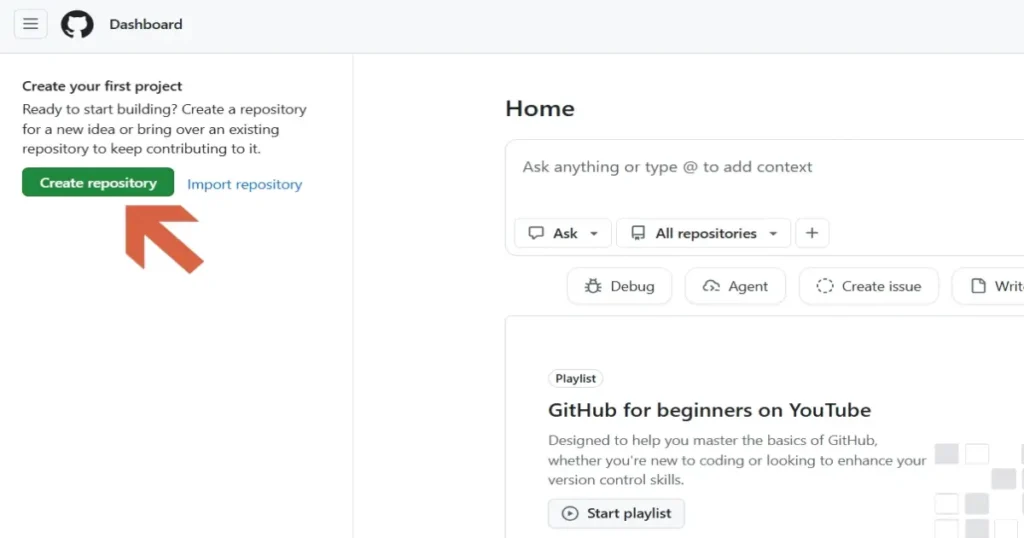The height and width of the screenshot is (538, 1024).
Task: Click the speech bubble icon beside Ask
Action: click(x=536, y=233)
